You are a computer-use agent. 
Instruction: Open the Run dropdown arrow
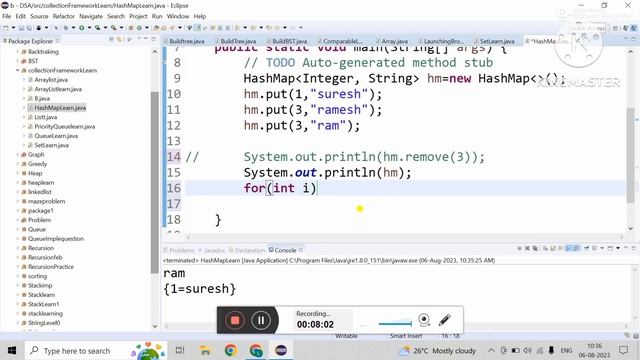click(89, 28)
